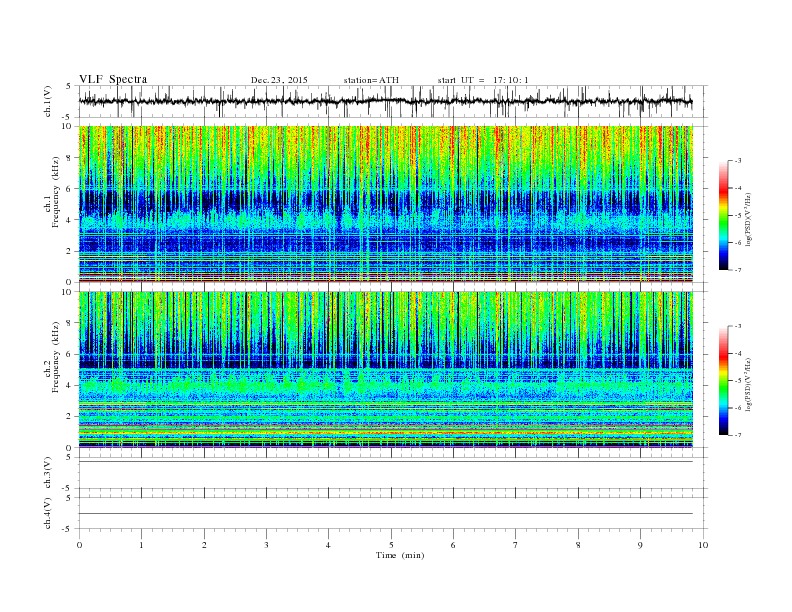The height and width of the screenshot is (612, 792).
Task: Click the "Time (min)" x-axis label
Action: (400, 555)
